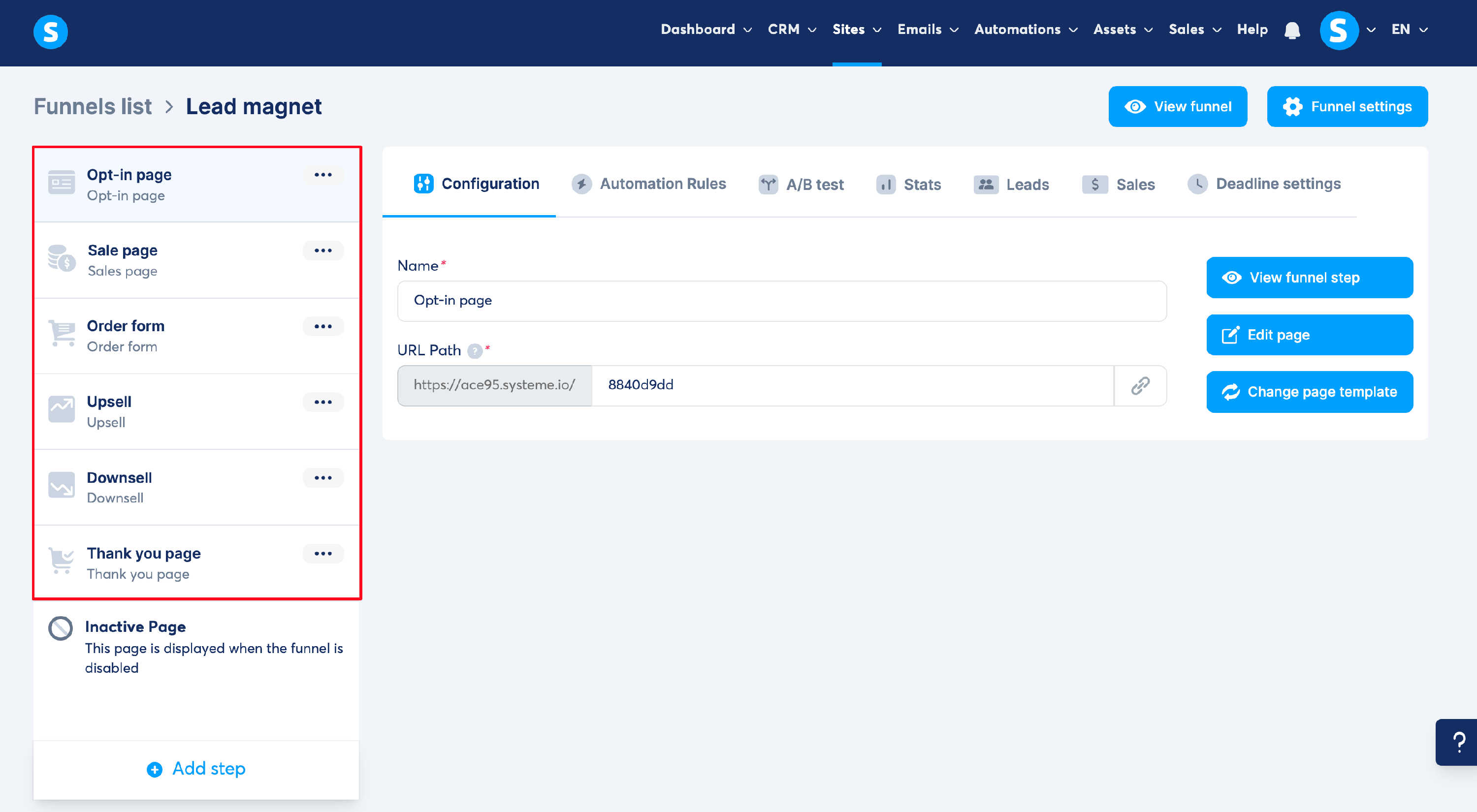
Task: Click the Downsell chart icon
Action: tap(62, 485)
